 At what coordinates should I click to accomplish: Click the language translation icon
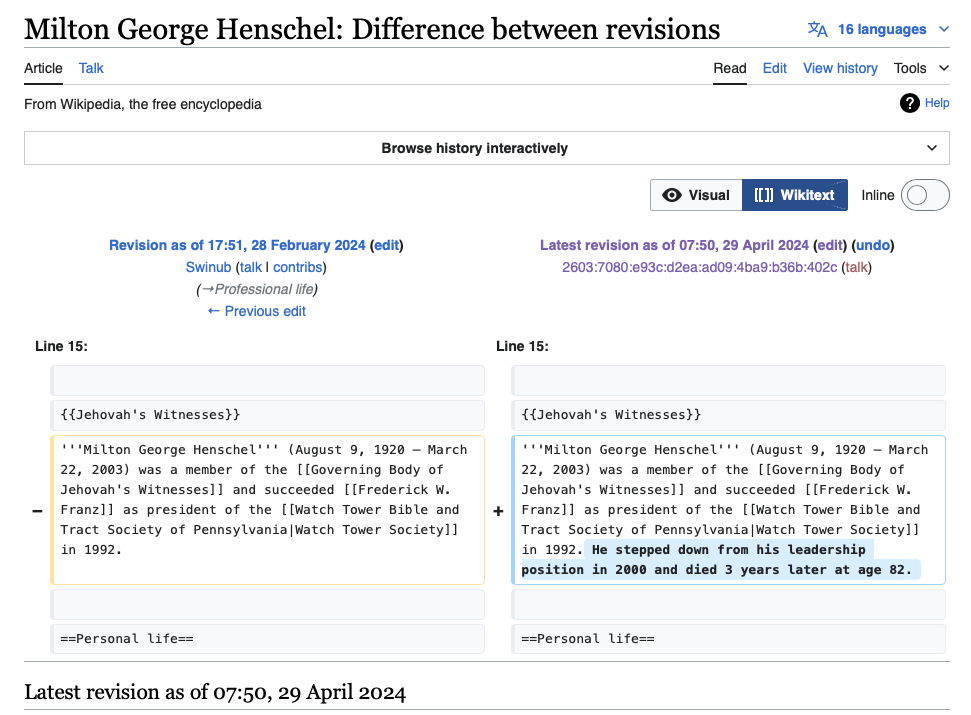tap(817, 29)
